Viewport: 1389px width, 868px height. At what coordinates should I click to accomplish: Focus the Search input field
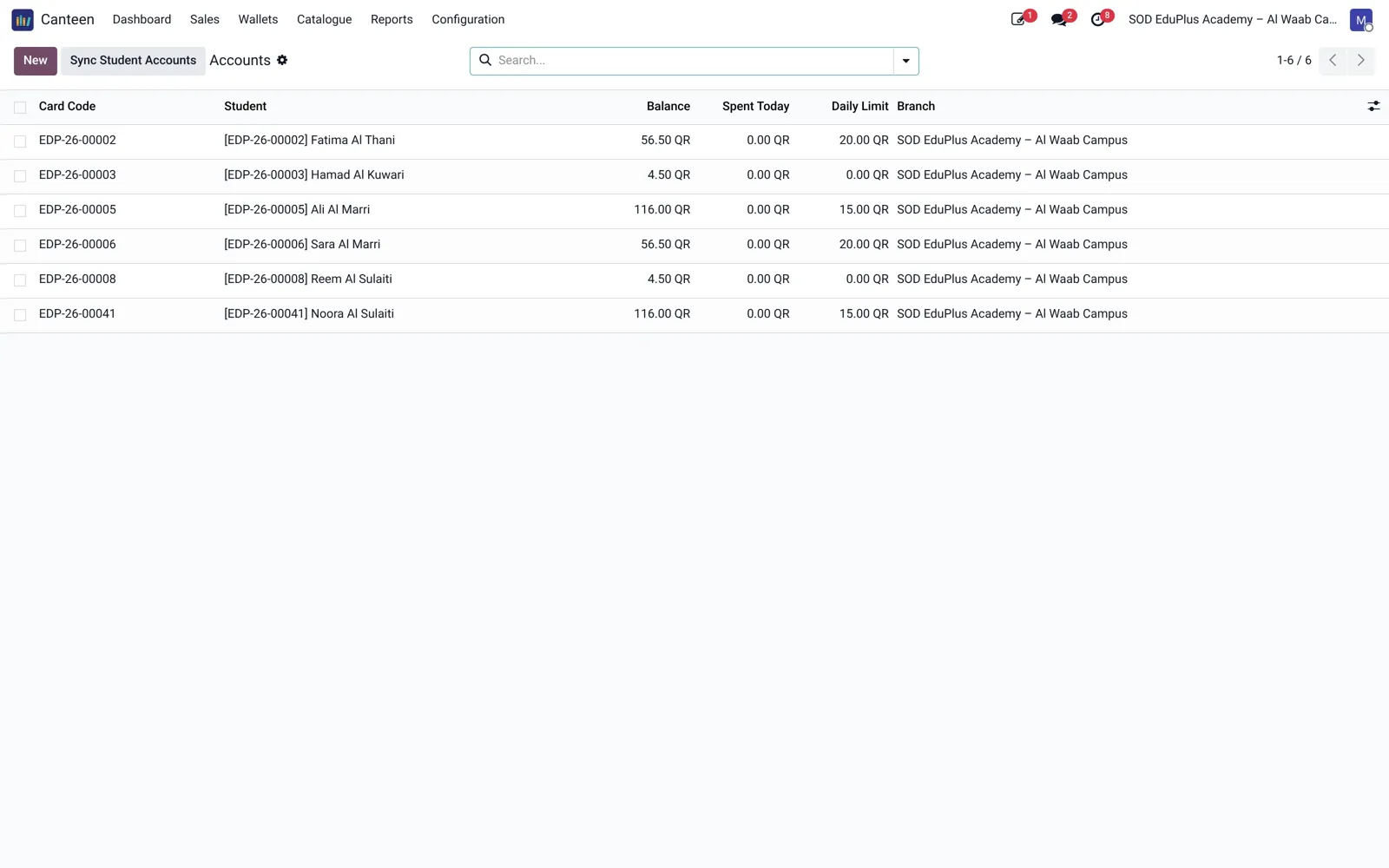coord(693,61)
